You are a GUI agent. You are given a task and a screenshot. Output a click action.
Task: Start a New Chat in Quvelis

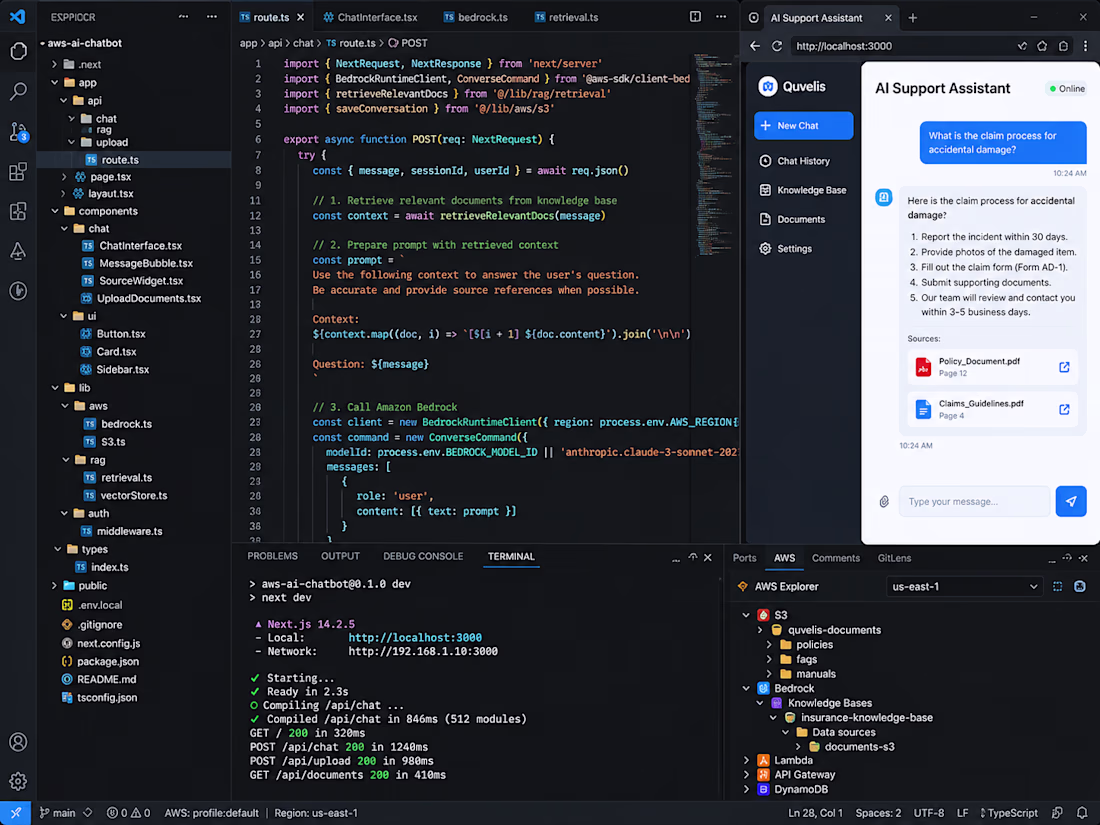point(804,126)
